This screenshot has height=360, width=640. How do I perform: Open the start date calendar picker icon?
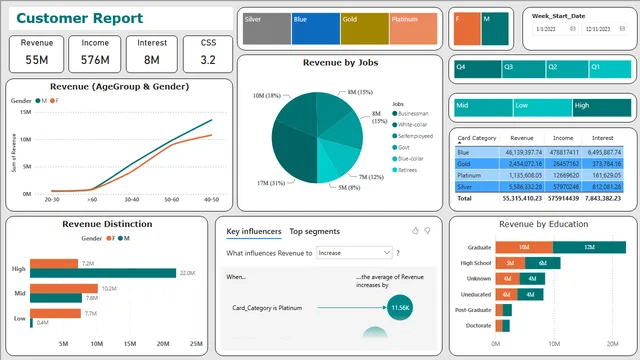coord(573,29)
